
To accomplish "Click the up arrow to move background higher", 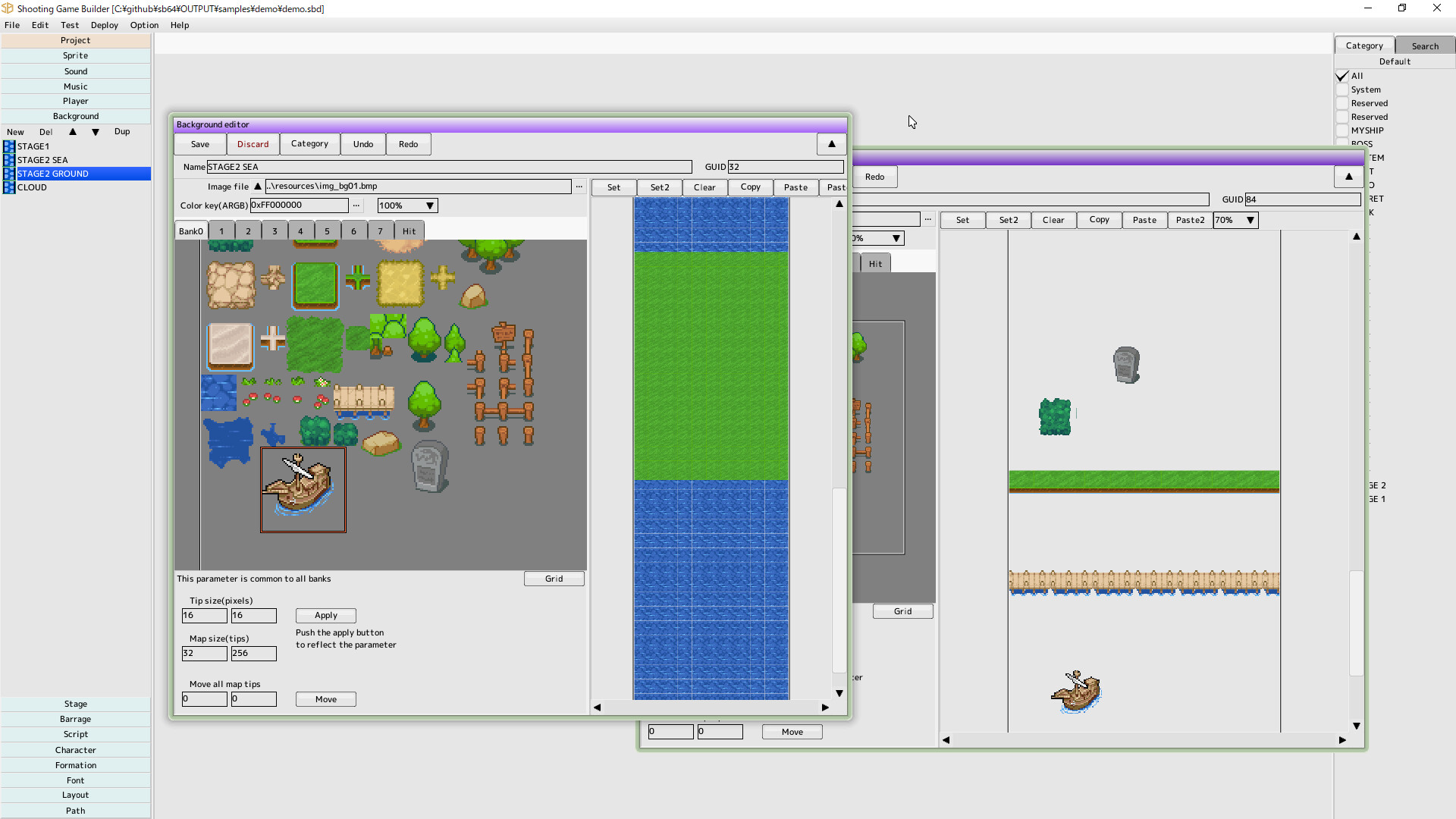I will click(x=74, y=131).
